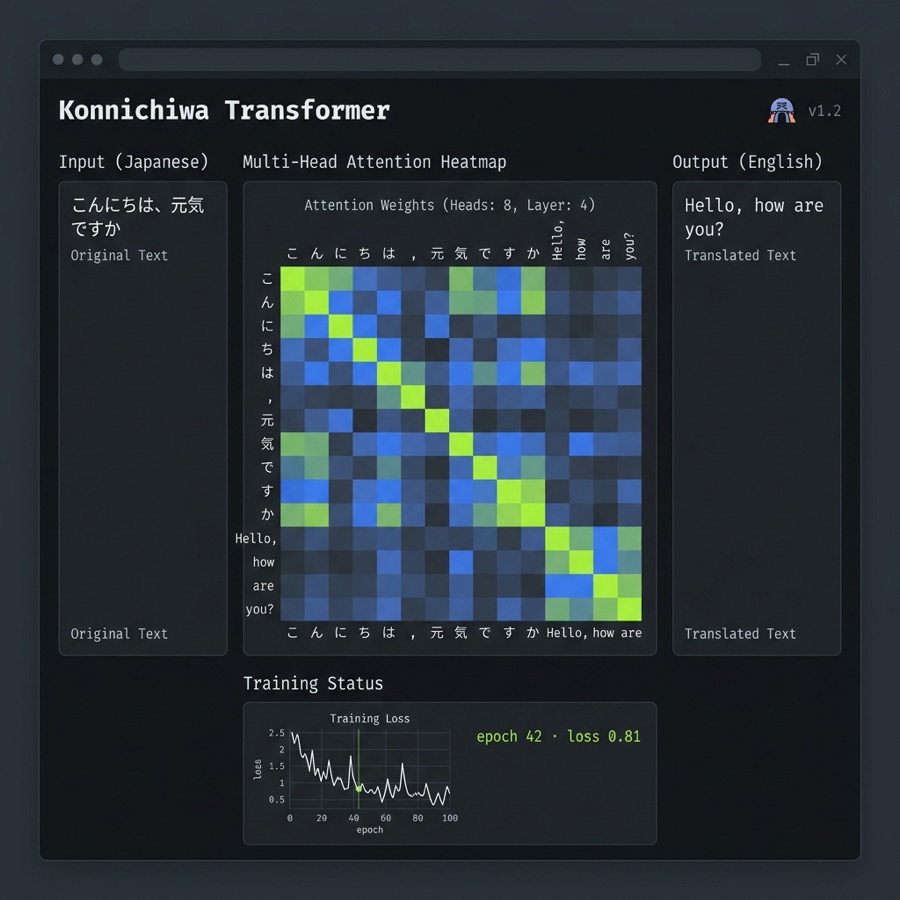Click the "100" tick on the epoch axis
The width and height of the screenshot is (900, 900).
coord(450,818)
